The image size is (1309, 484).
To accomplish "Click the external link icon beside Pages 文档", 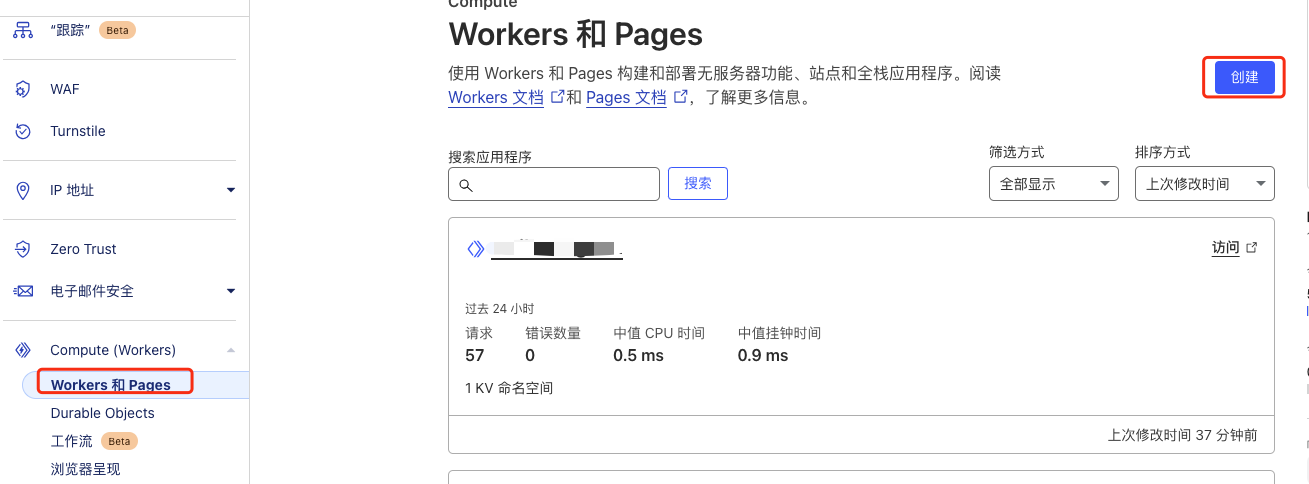I will point(681,97).
